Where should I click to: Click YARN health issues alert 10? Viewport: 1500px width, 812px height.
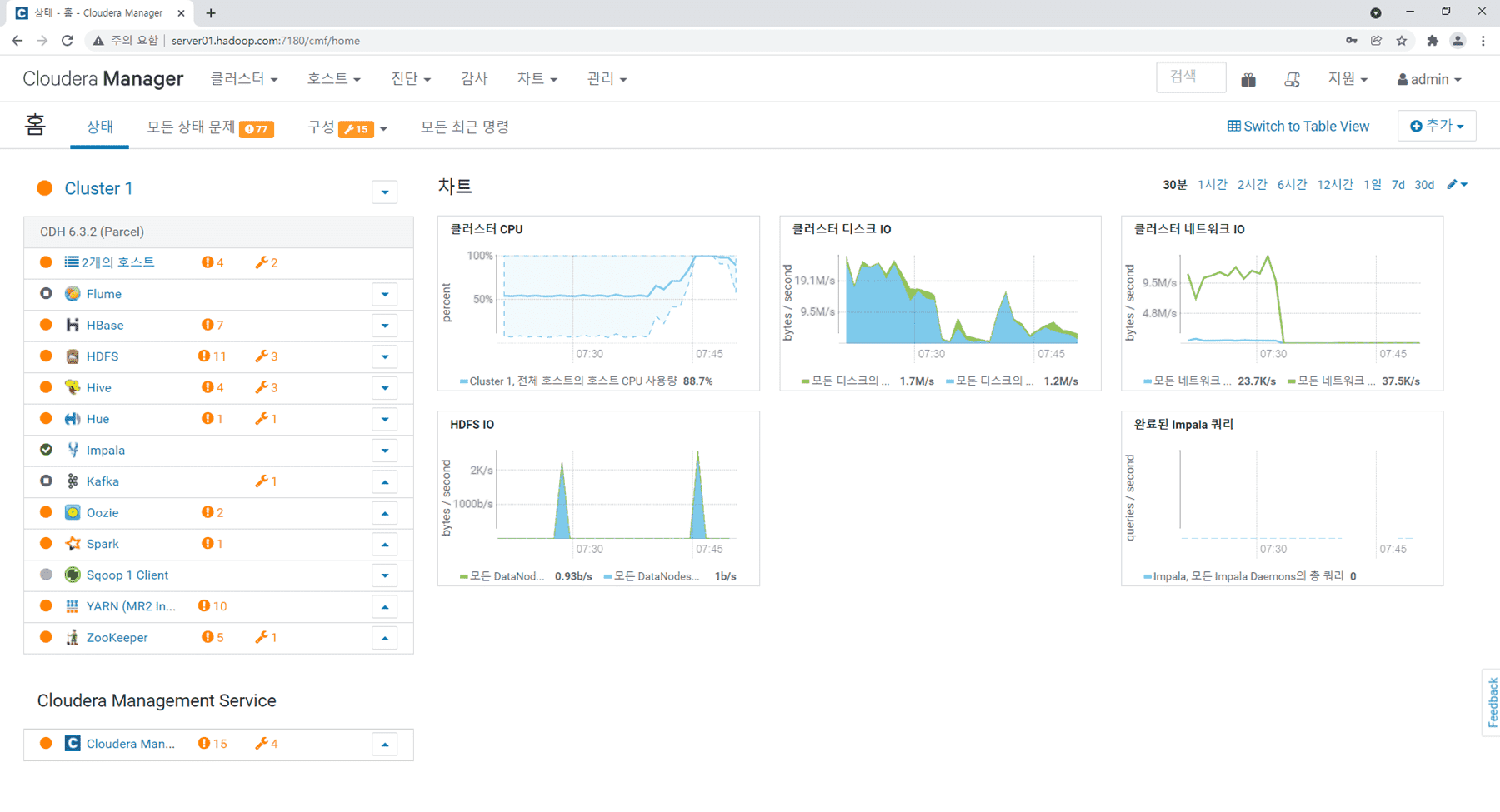[x=212, y=606]
